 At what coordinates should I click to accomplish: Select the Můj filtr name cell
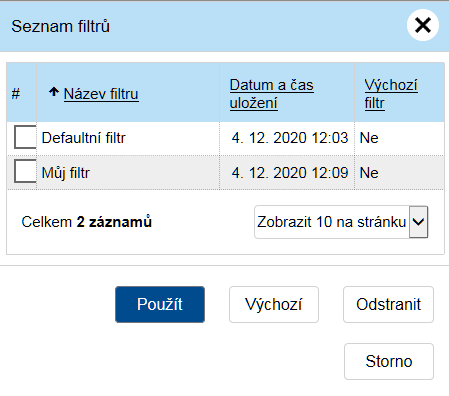tap(128, 173)
